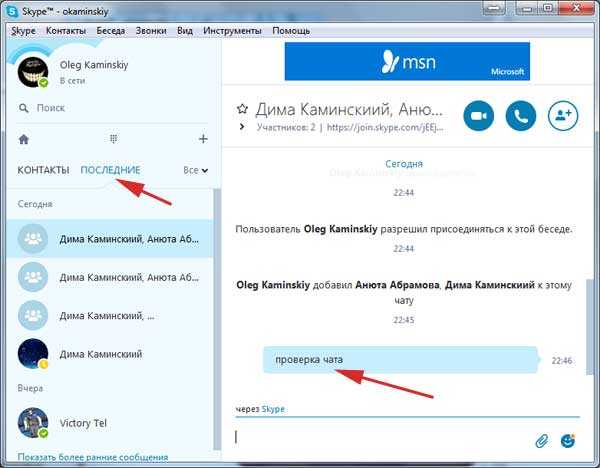Image resolution: width=600 pixels, height=468 pixels.
Task: Open the Помощь menu
Action: point(291,31)
